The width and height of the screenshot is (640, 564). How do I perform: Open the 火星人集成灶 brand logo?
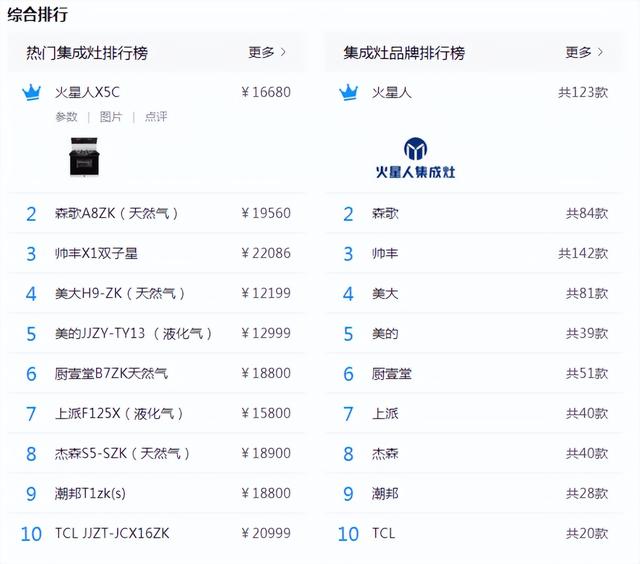click(414, 158)
